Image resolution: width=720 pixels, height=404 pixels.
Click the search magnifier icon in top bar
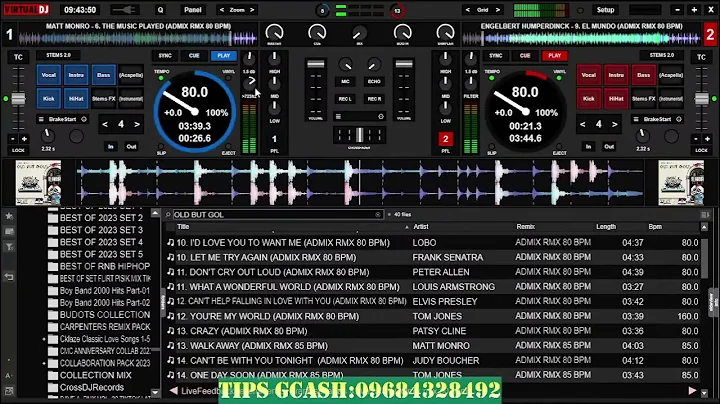[x=160, y=10]
